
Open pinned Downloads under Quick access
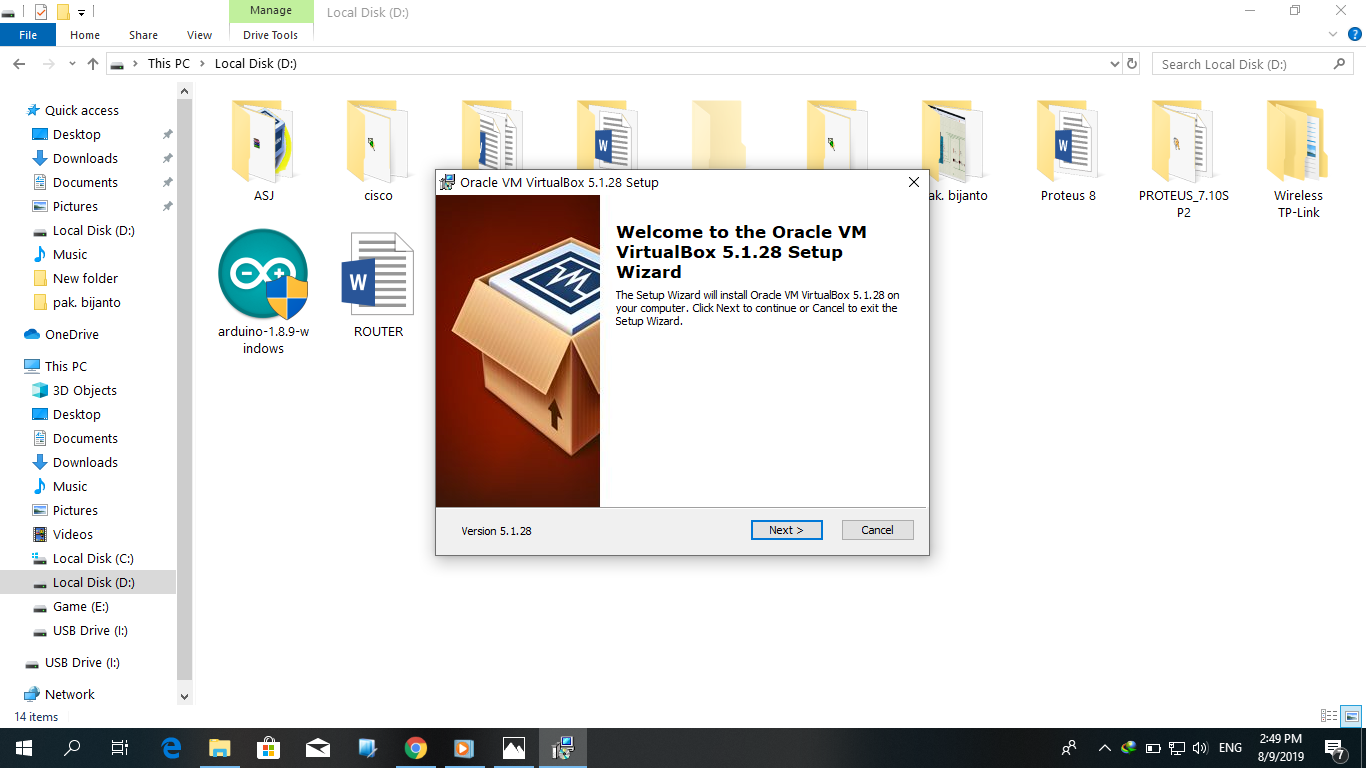pyautogui.click(x=85, y=158)
